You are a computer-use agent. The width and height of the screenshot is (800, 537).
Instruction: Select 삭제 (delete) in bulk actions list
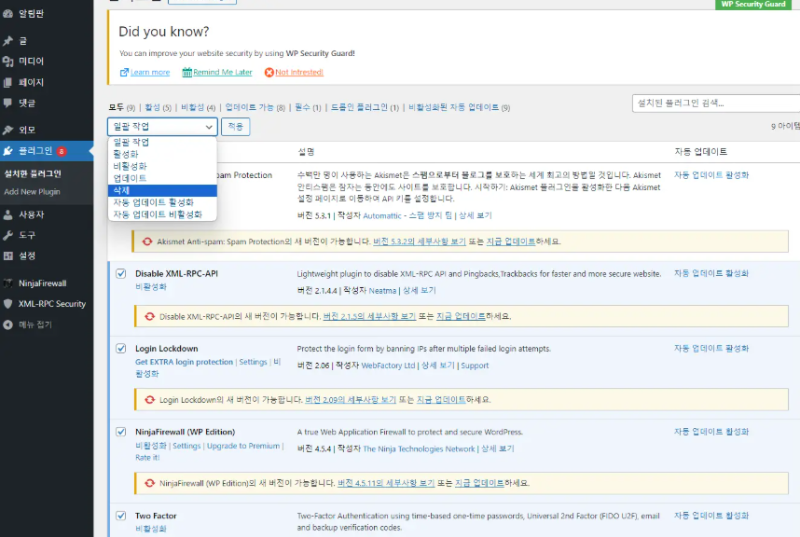pyautogui.click(x=162, y=190)
